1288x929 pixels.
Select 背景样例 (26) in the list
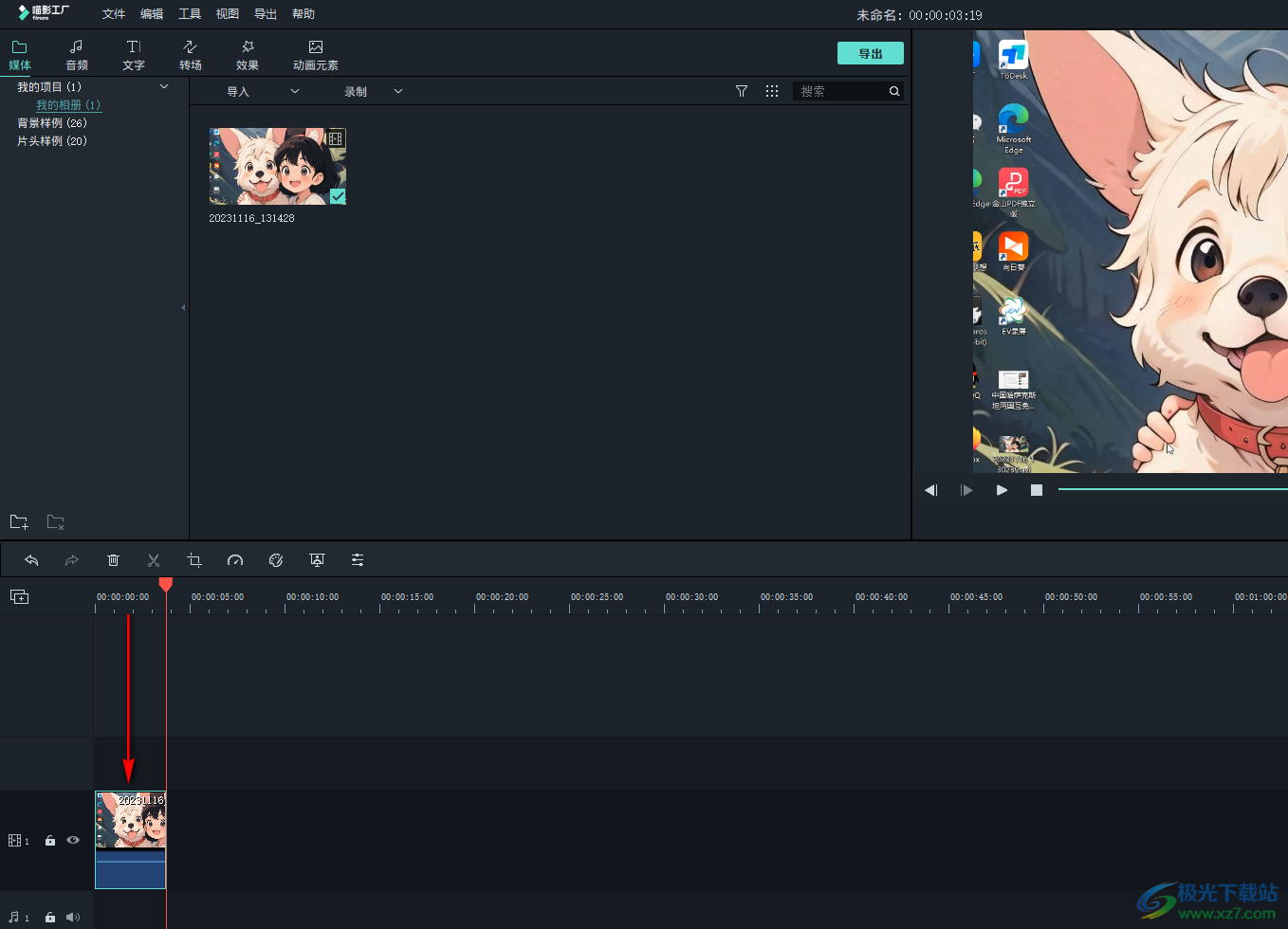click(52, 123)
